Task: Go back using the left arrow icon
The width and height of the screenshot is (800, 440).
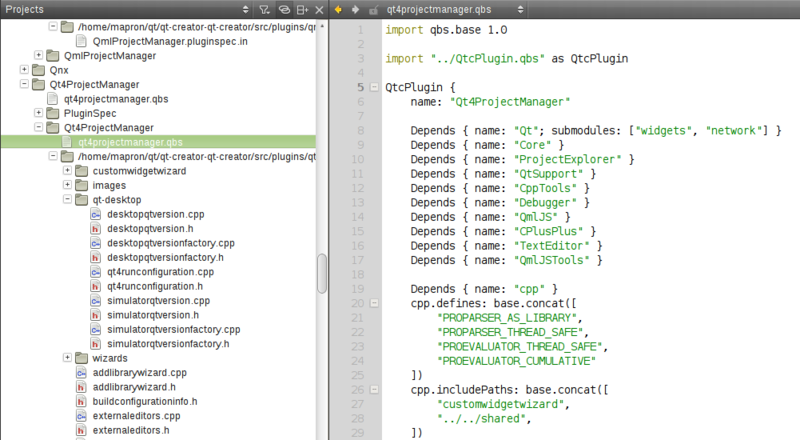Action: pyautogui.click(x=338, y=9)
